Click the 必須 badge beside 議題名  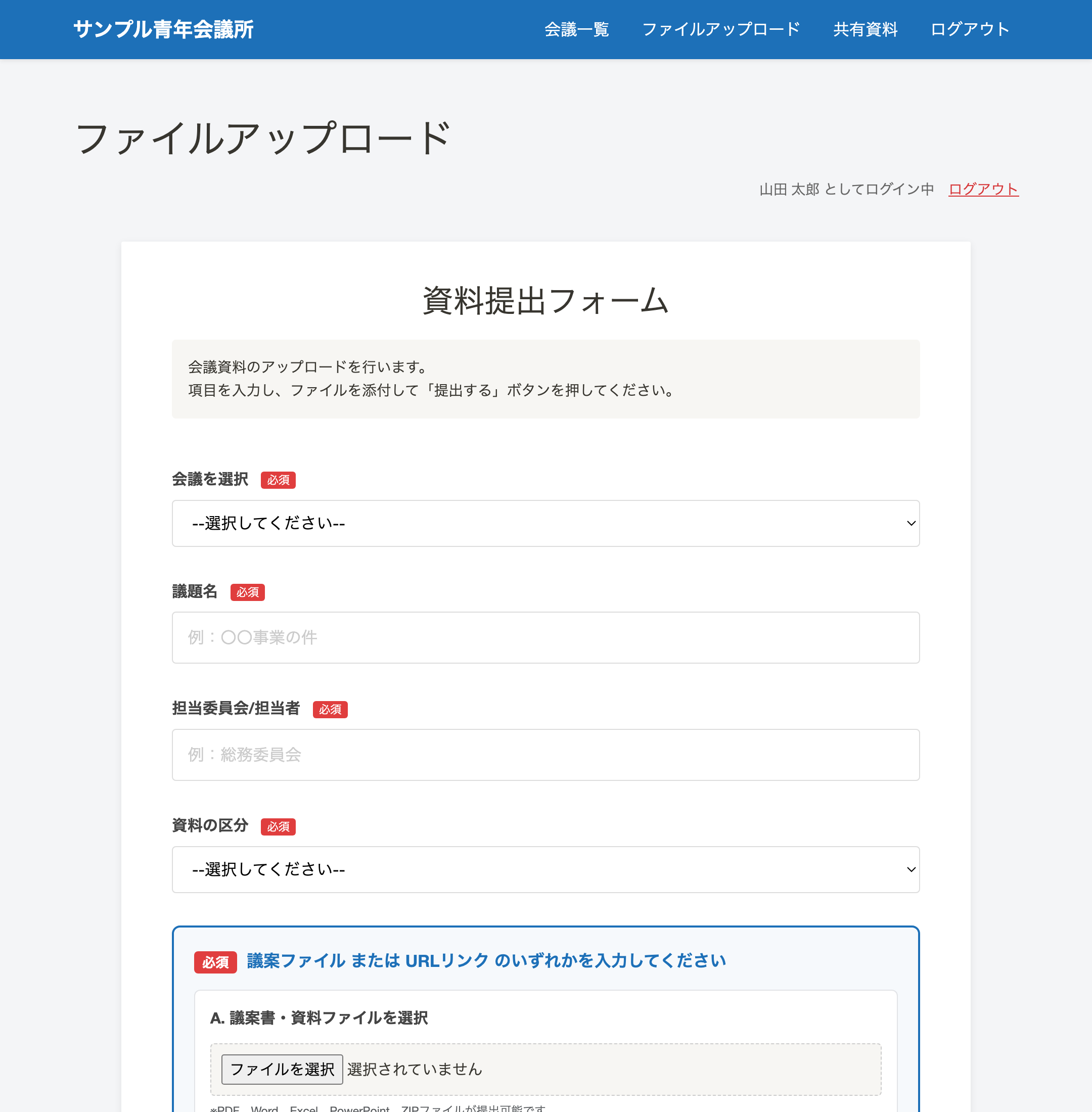coord(247,592)
